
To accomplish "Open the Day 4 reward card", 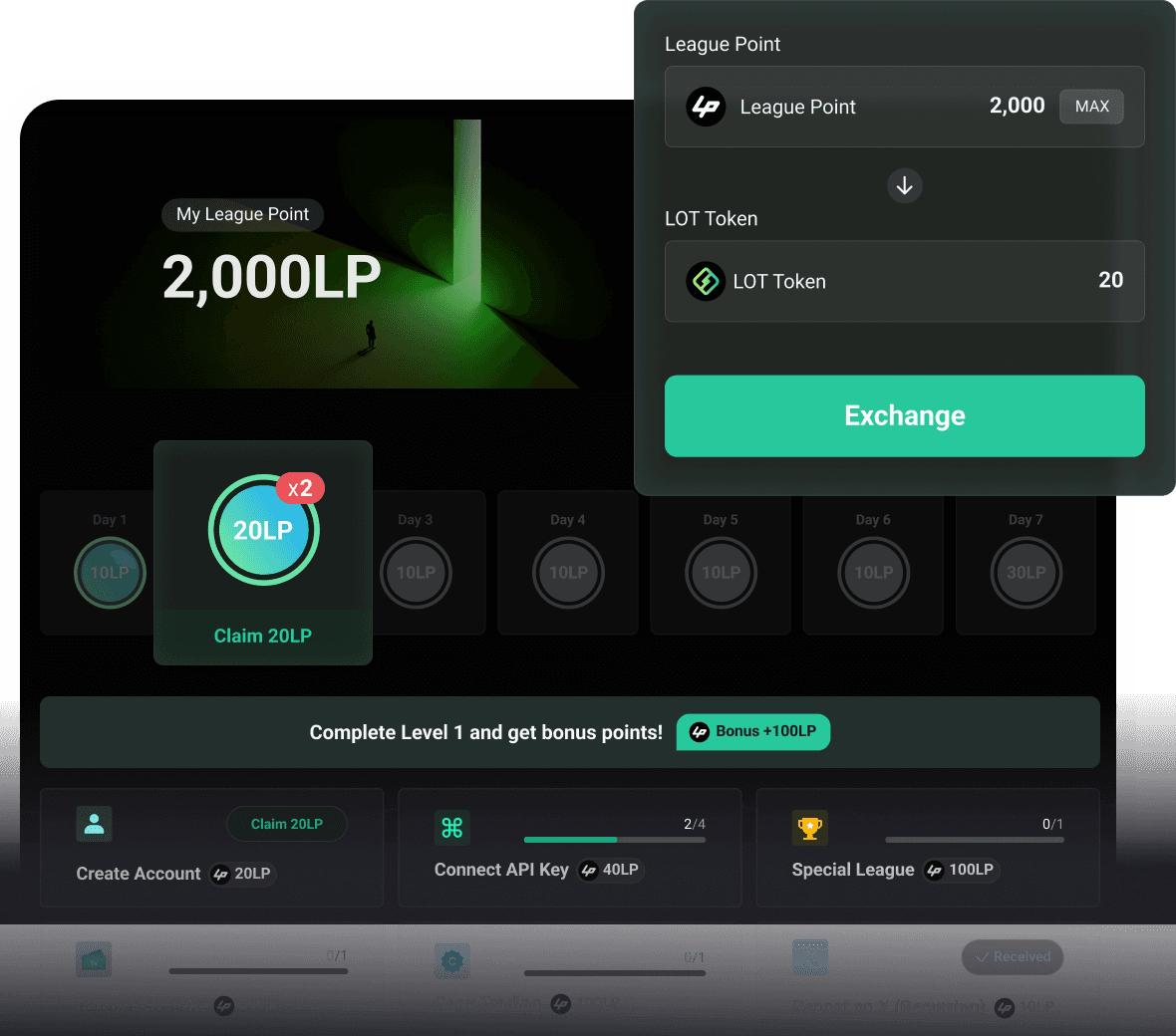I will [x=568, y=562].
